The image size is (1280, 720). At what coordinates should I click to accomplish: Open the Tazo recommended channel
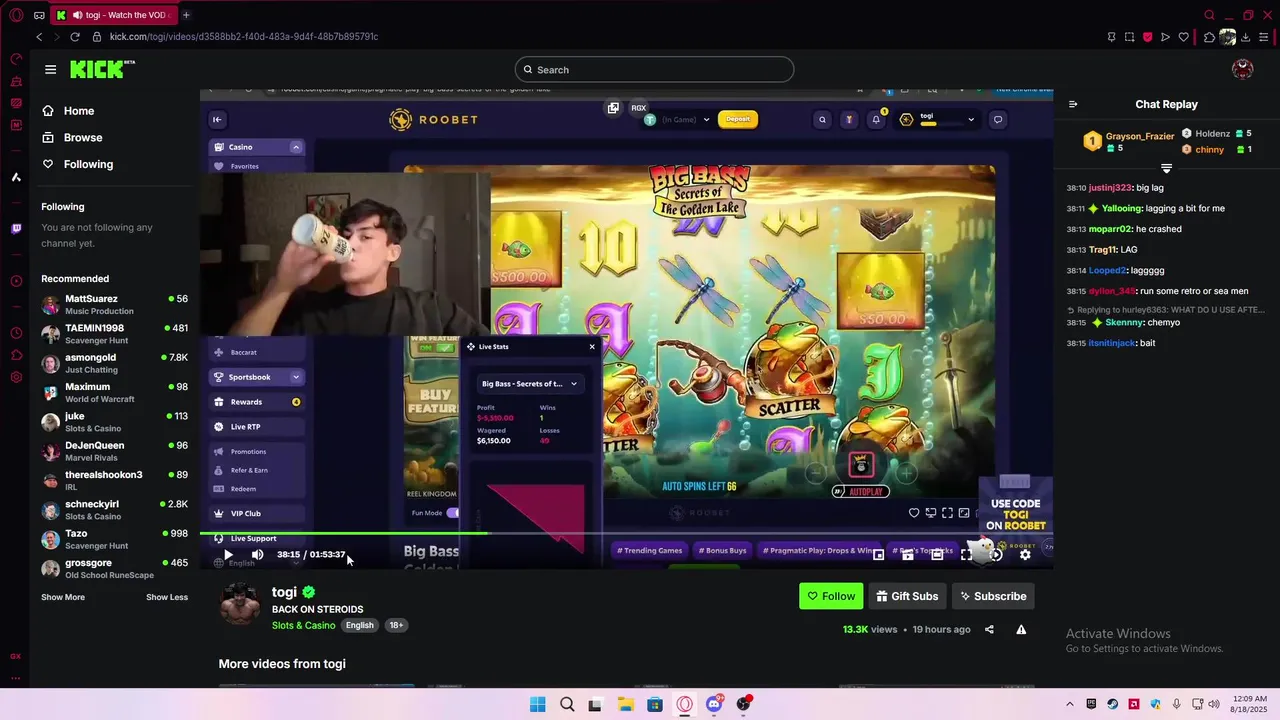click(114, 540)
